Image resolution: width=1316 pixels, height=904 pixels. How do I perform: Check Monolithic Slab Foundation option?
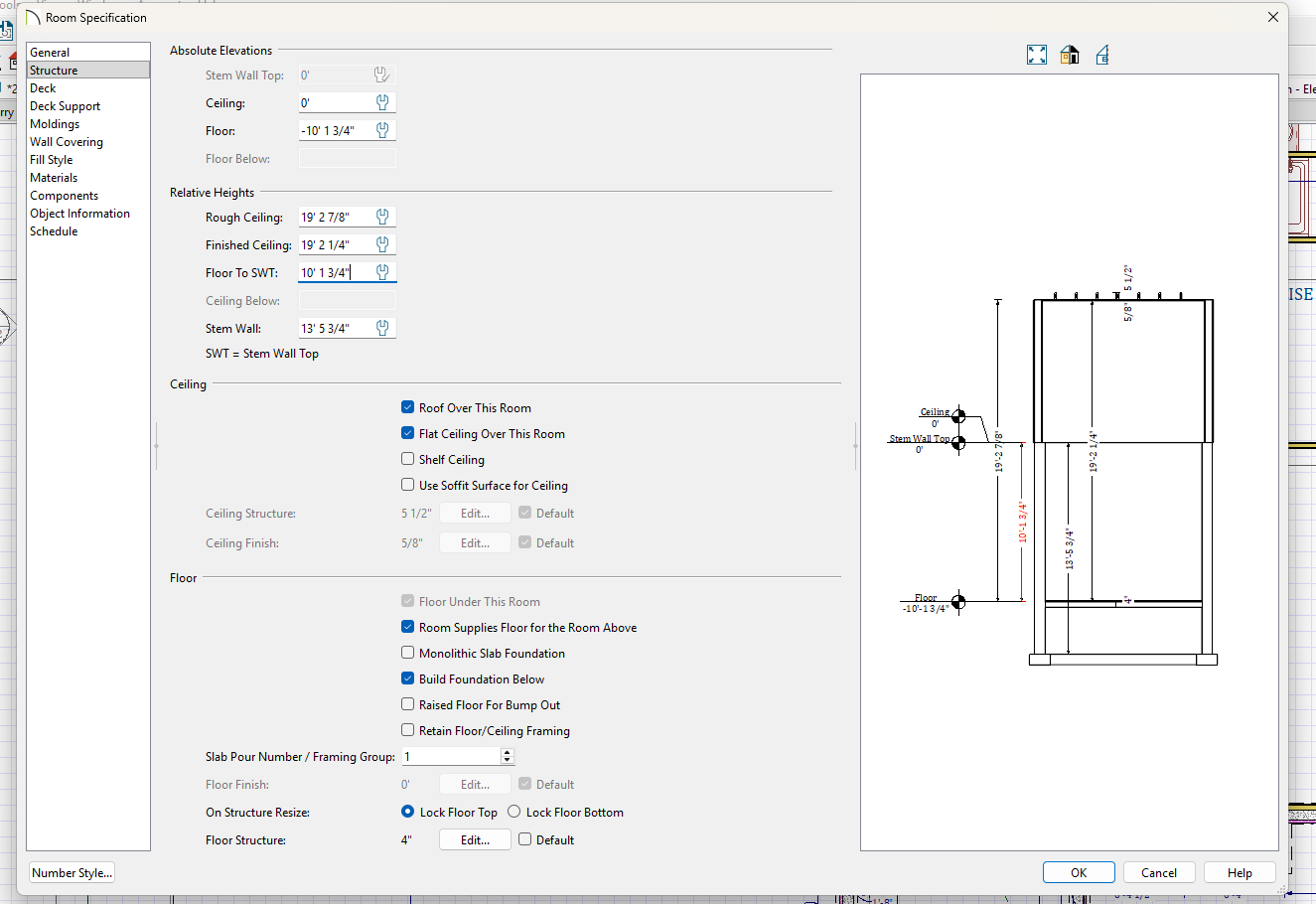point(408,653)
